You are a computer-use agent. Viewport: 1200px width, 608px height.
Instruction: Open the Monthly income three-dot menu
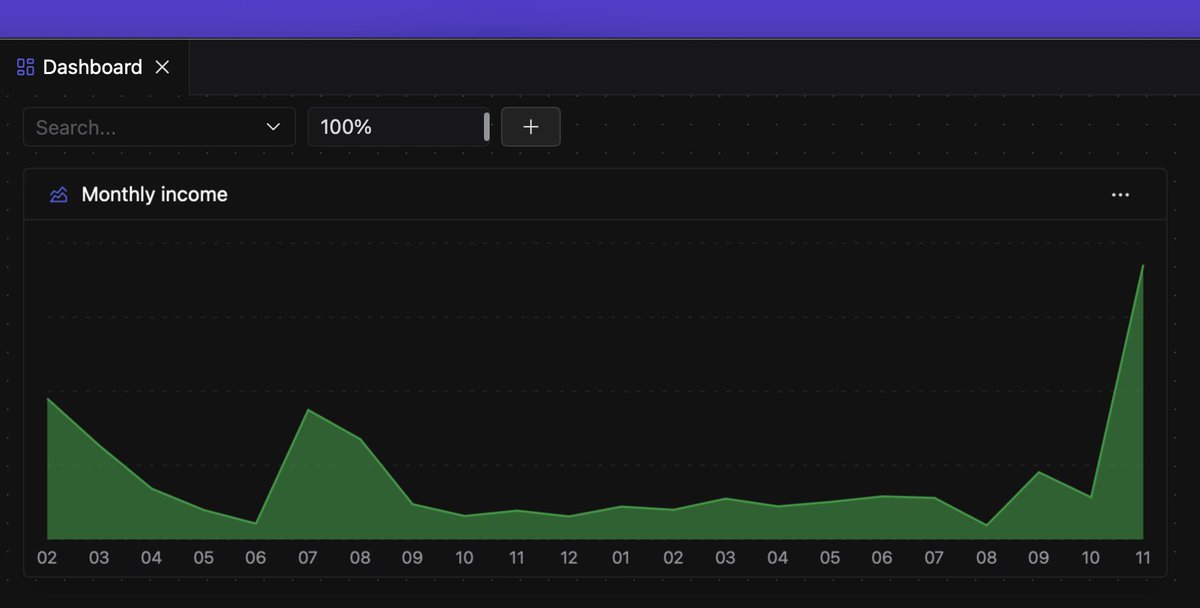pos(1120,195)
